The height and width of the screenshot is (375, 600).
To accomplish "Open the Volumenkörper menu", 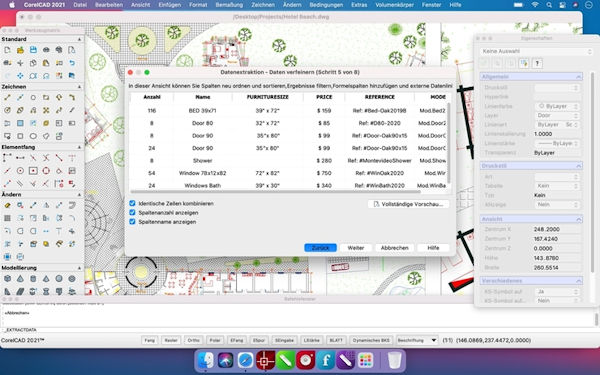I will [395, 5].
